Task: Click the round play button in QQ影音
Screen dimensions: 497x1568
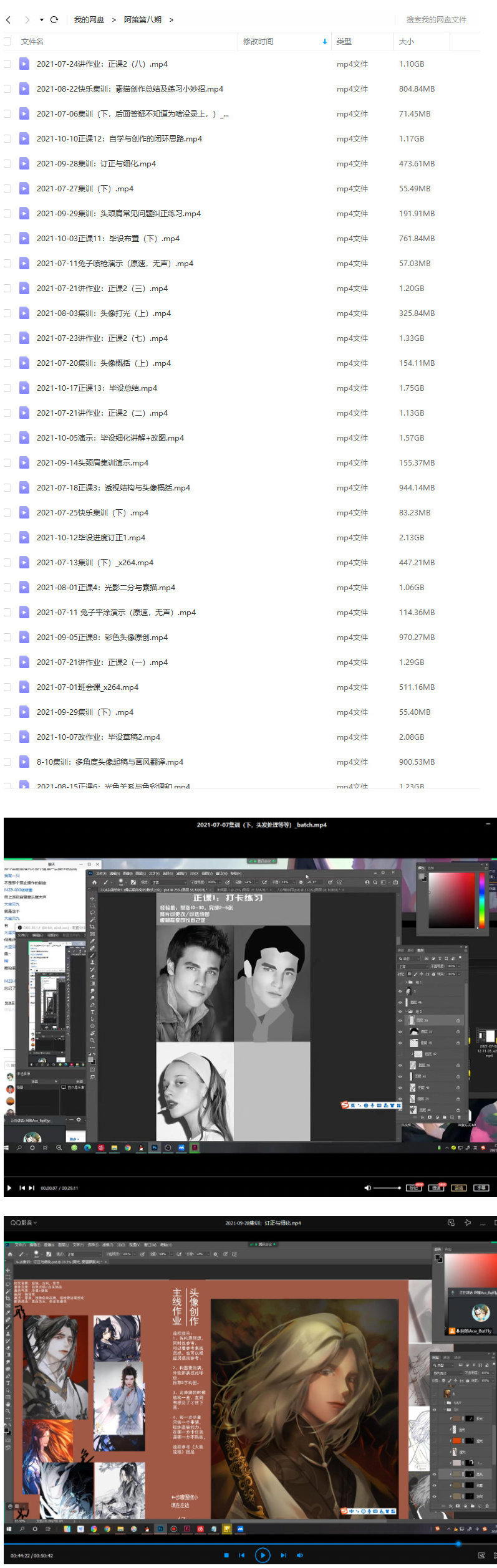Action: pyautogui.click(x=263, y=1555)
